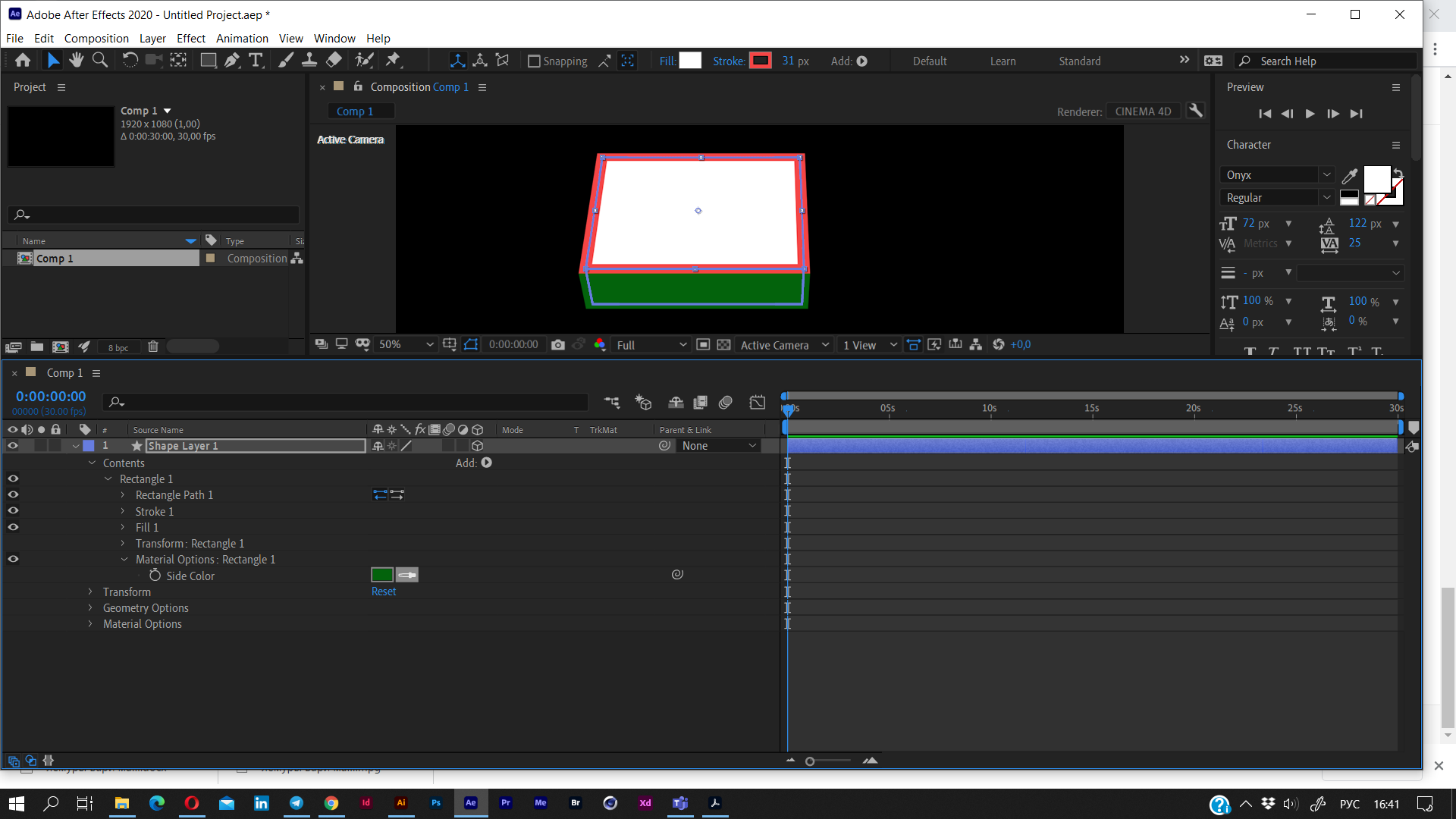
Task: Select the Type tool
Action: point(256,60)
